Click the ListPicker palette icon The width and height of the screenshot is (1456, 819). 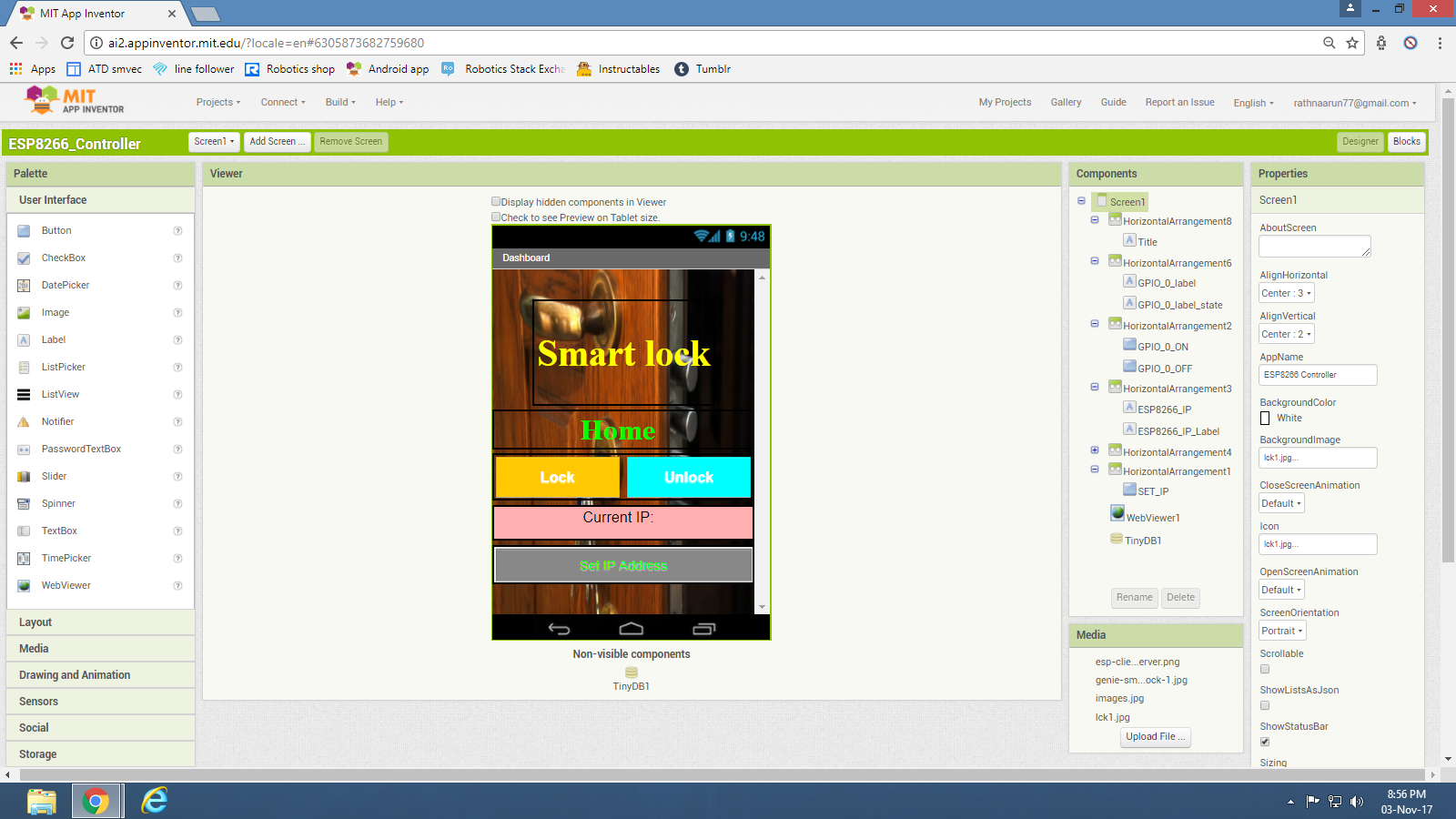(x=24, y=368)
